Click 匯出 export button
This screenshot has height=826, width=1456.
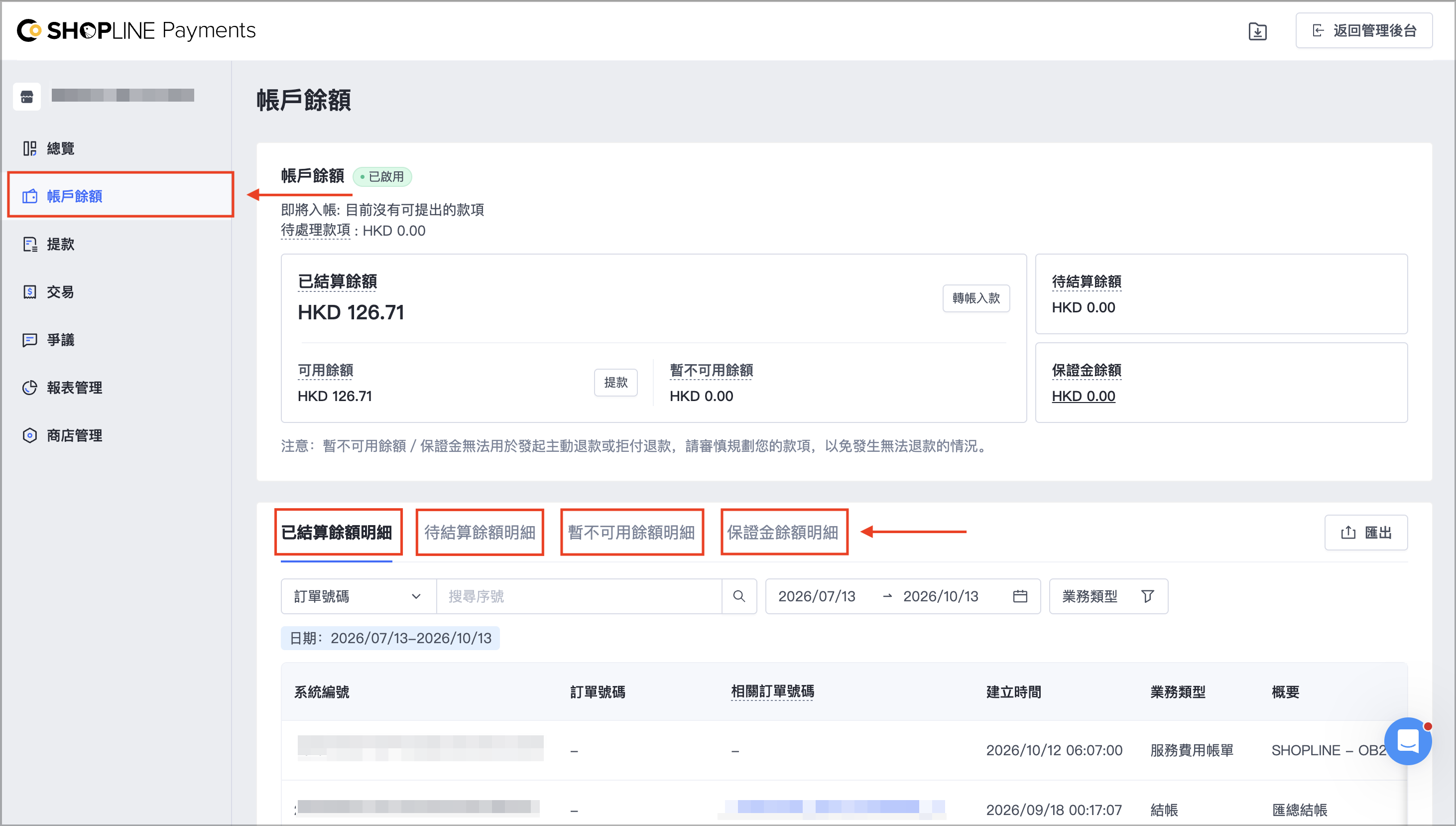click(x=1366, y=532)
